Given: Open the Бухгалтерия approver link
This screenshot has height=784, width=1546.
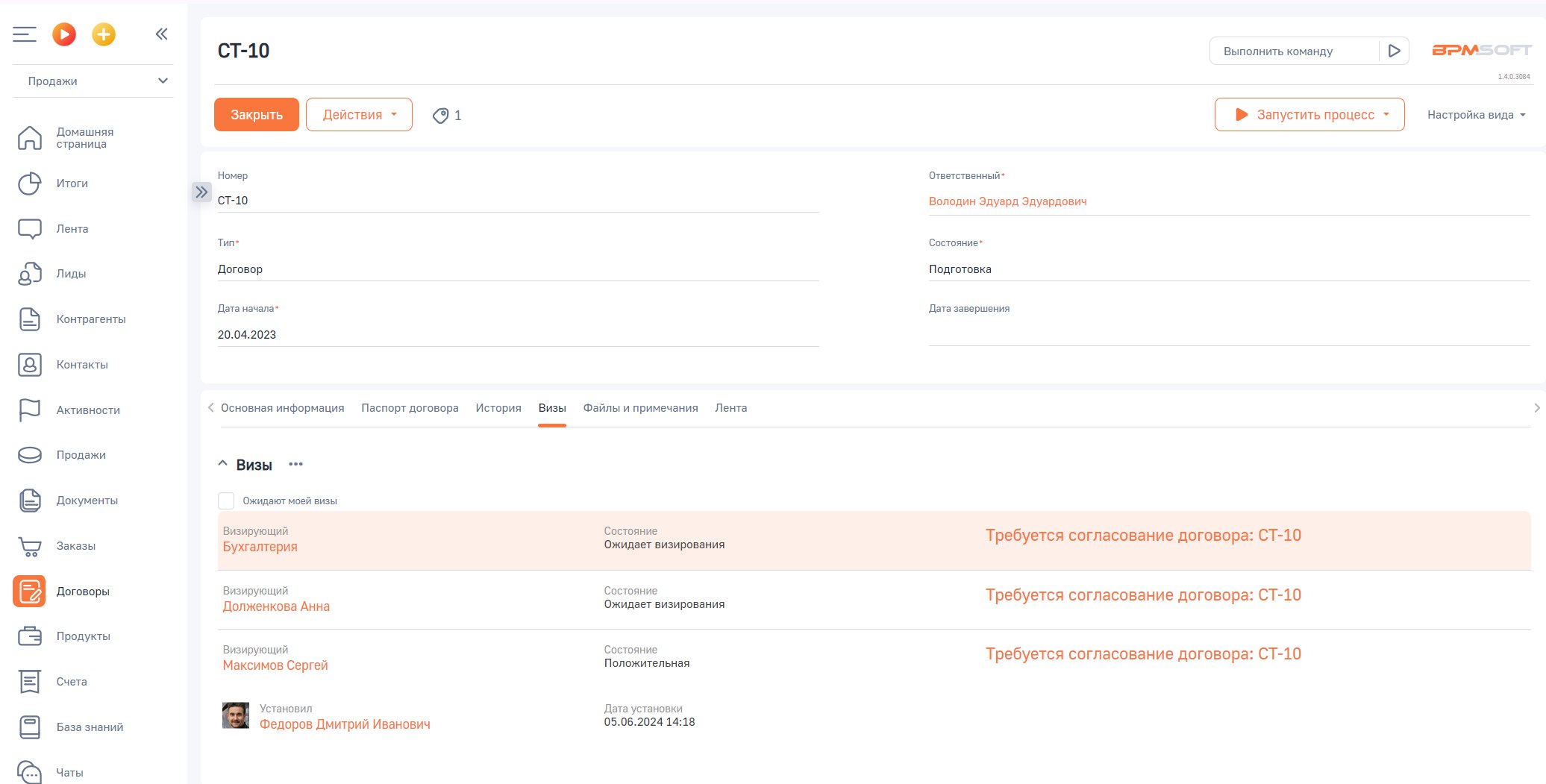Looking at the screenshot, I should click(x=260, y=547).
